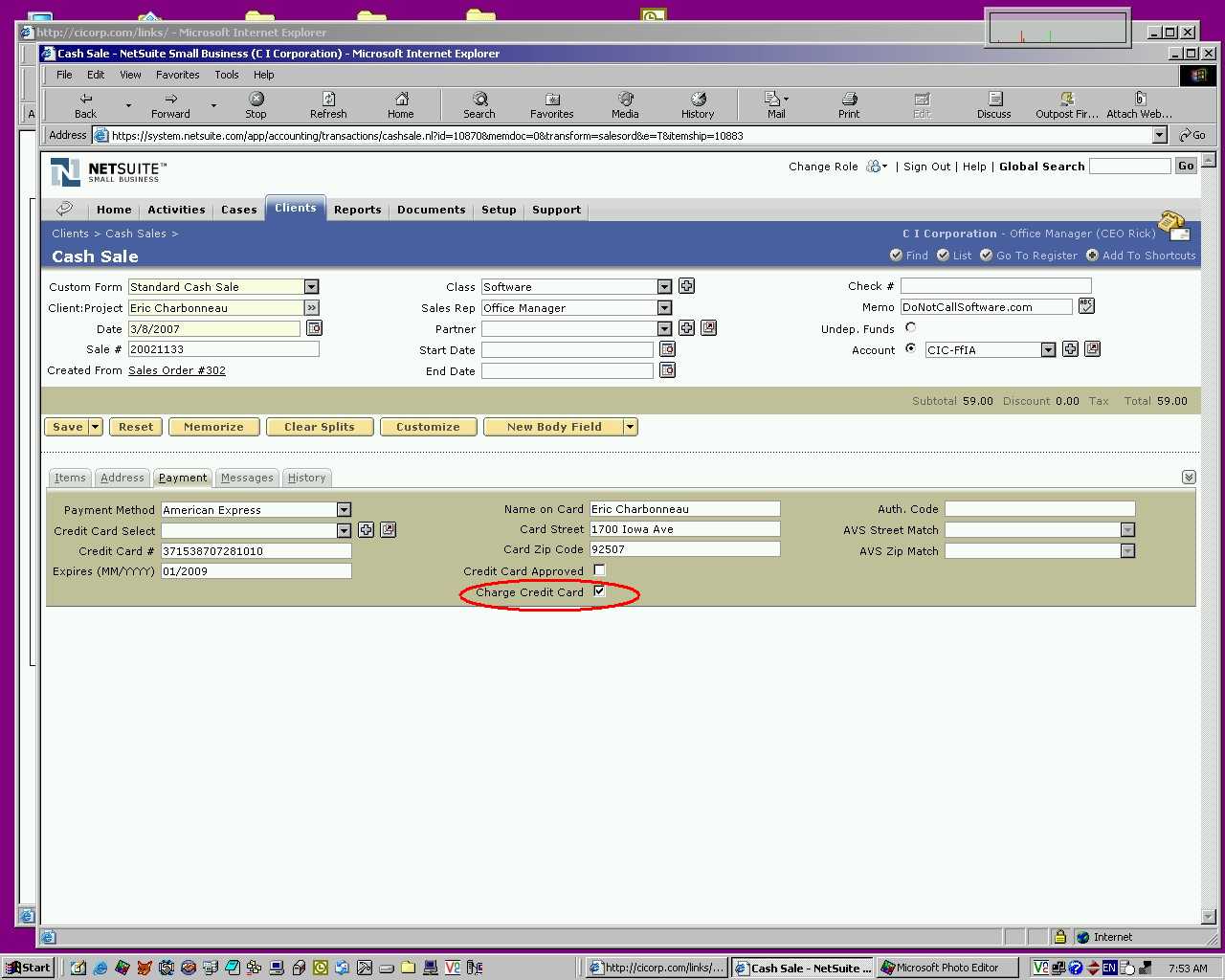The image size is (1225, 980).
Task: Switch to the Items tab
Action: [70, 478]
